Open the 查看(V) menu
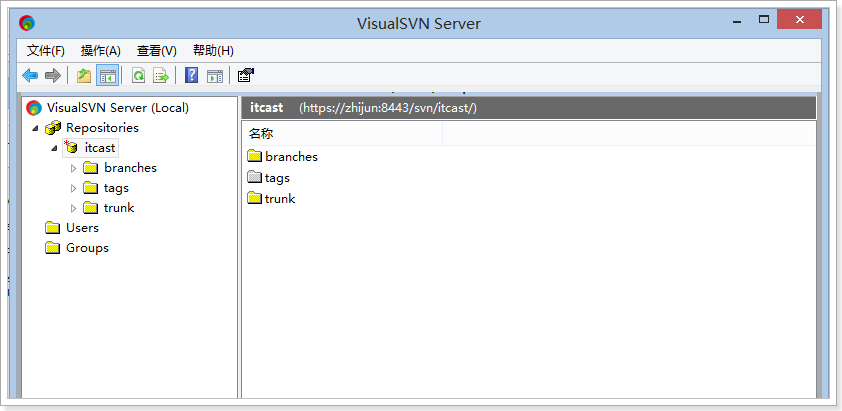 click(x=156, y=51)
